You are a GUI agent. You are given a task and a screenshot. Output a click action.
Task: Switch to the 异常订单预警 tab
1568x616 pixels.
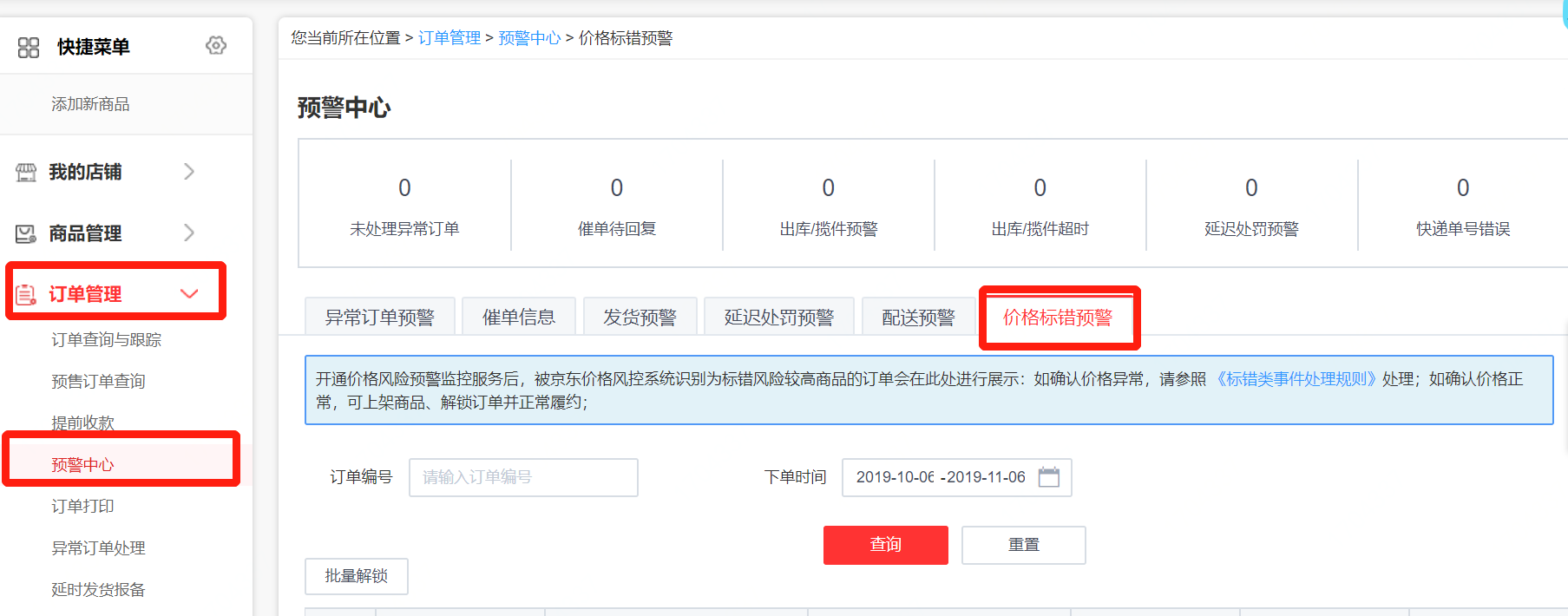coord(379,318)
